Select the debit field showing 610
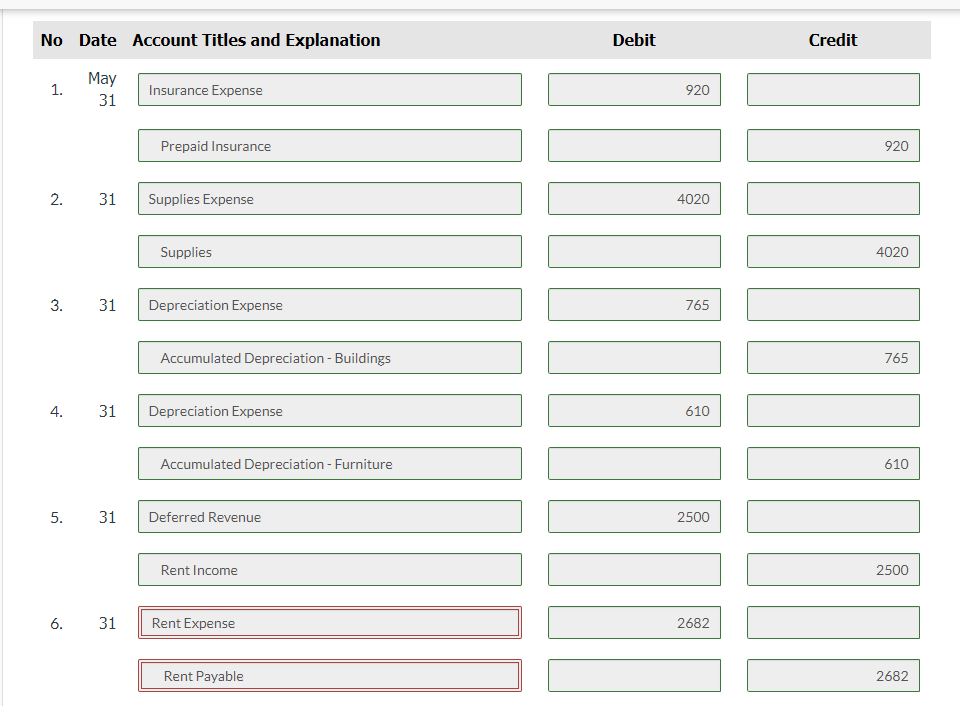The image size is (960, 706). pos(634,411)
